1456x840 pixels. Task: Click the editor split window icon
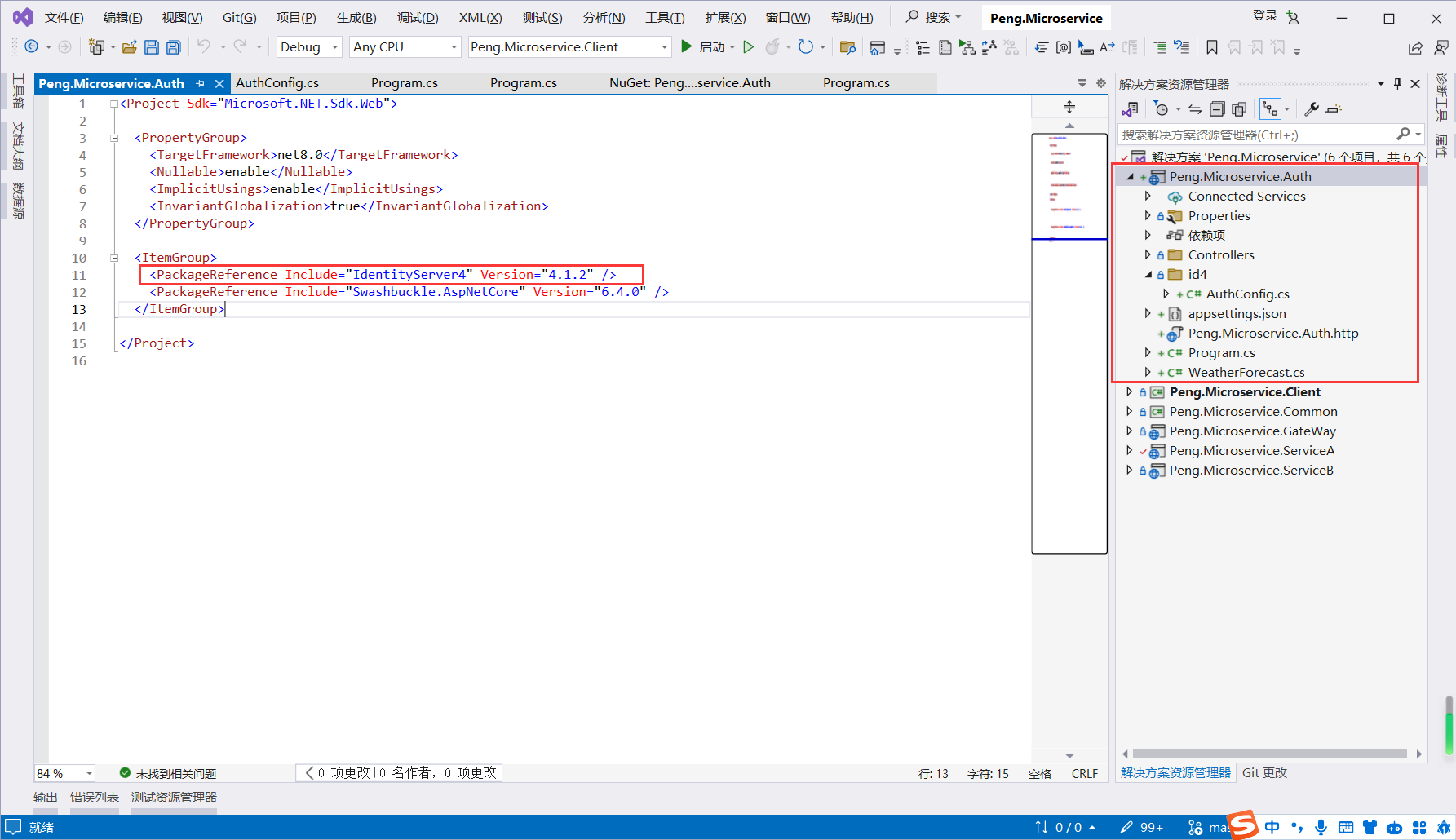pyautogui.click(x=1069, y=107)
